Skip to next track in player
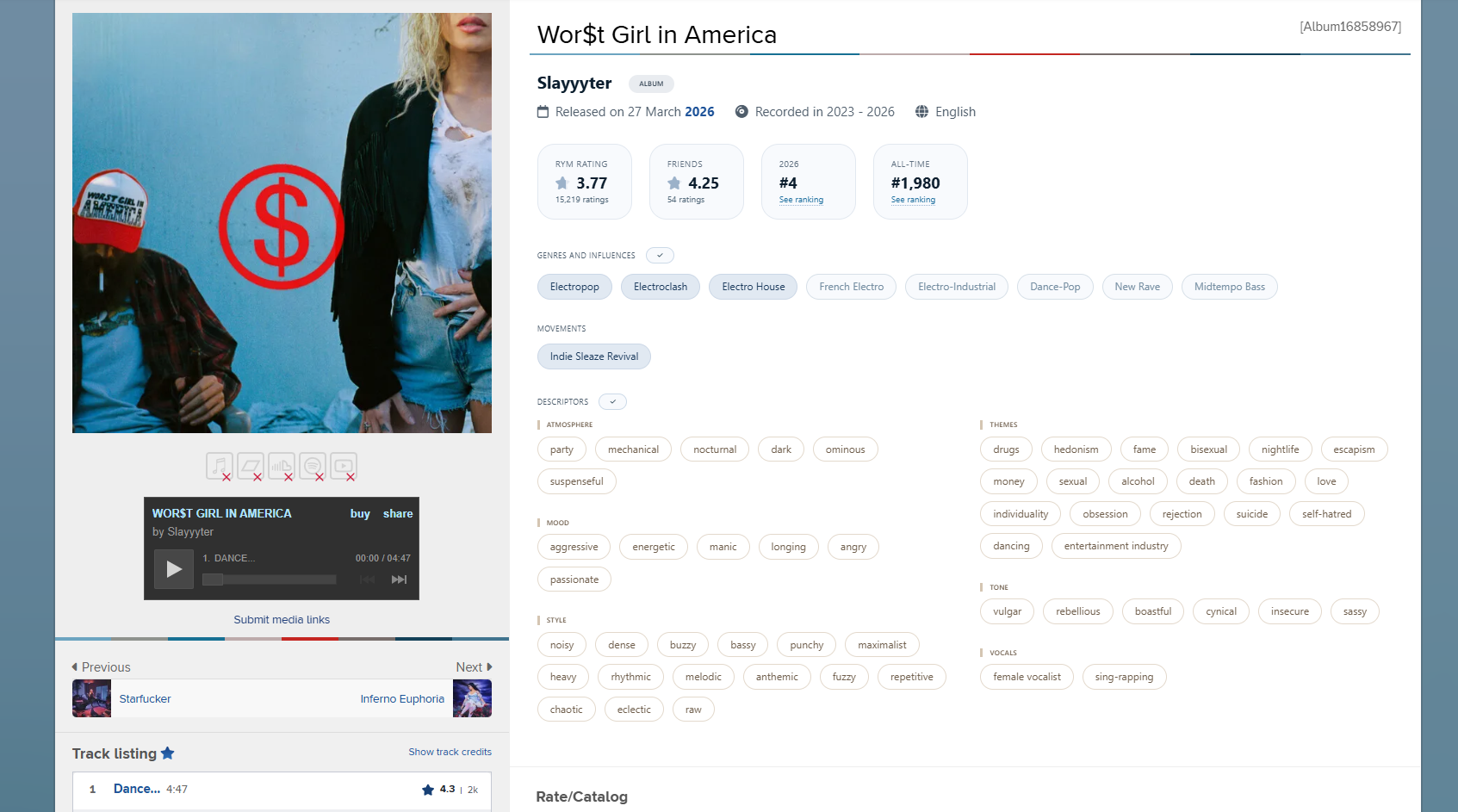This screenshot has width=1458, height=812. click(399, 580)
